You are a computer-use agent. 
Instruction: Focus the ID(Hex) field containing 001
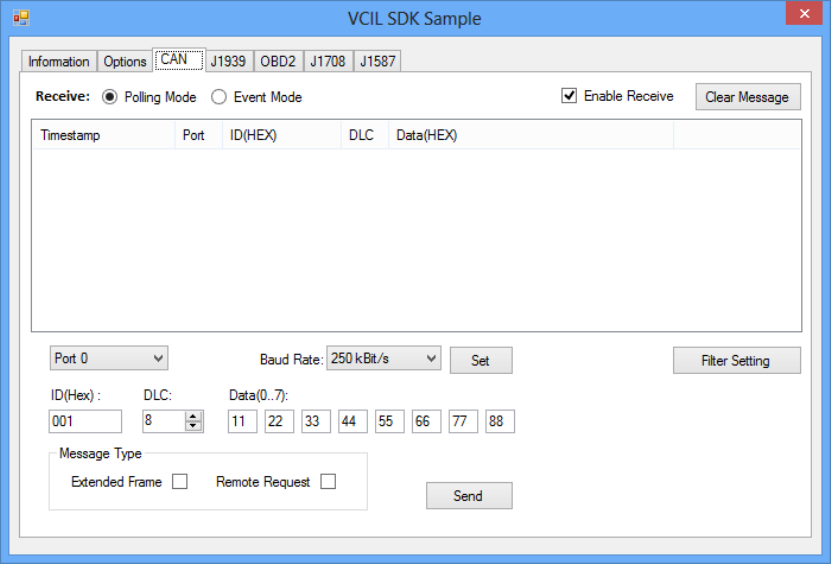pos(85,421)
